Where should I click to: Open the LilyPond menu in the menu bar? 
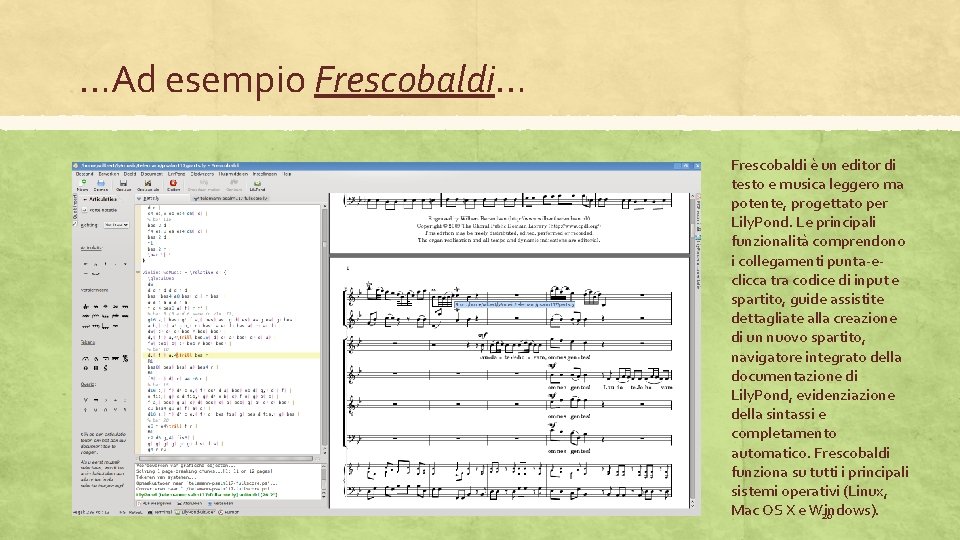tap(176, 174)
